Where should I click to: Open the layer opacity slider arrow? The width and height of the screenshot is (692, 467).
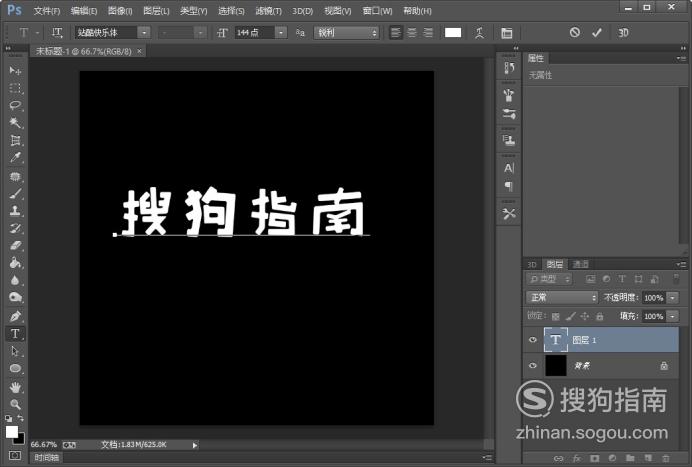click(672, 298)
